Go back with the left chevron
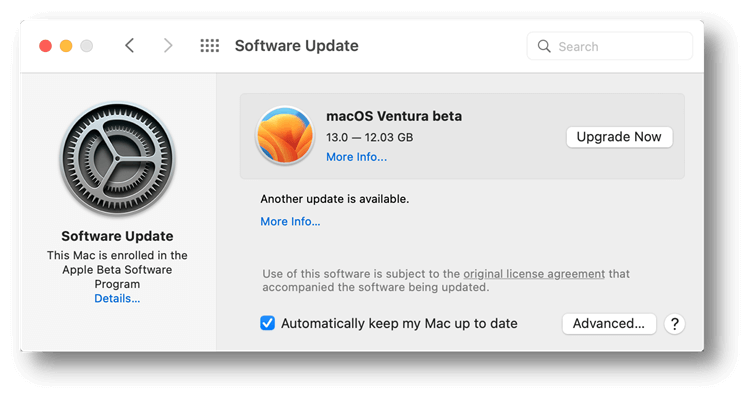The width and height of the screenshot is (750, 398). point(130,46)
